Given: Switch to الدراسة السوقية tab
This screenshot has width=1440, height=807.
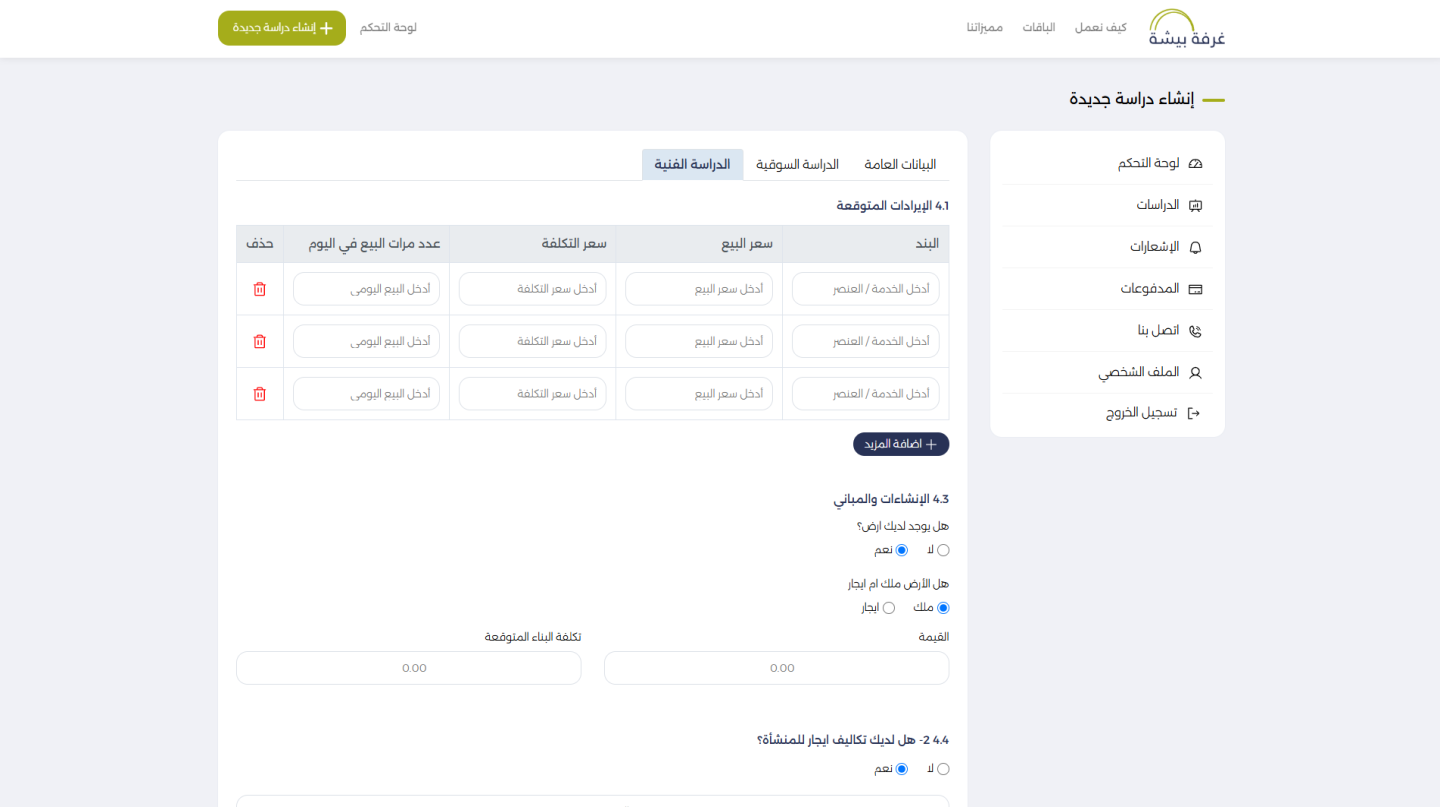Looking at the screenshot, I should click(x=797, y=165).
